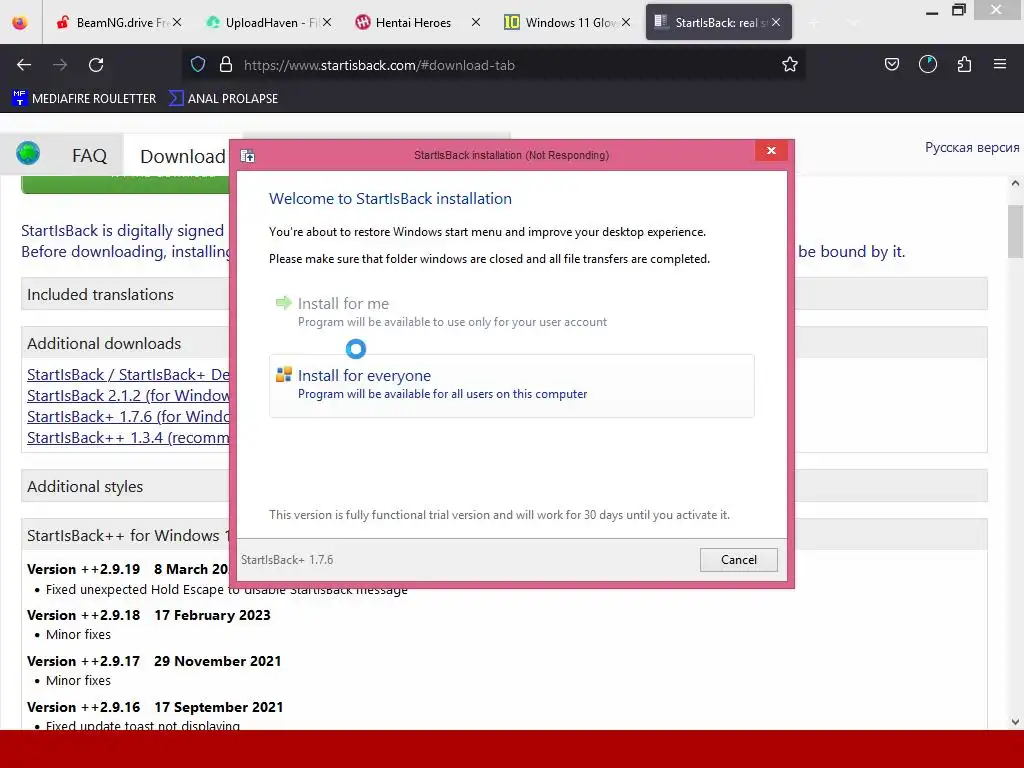
Task: Click the Firefox logo icon in tab bar
Action: click(20, 22)
